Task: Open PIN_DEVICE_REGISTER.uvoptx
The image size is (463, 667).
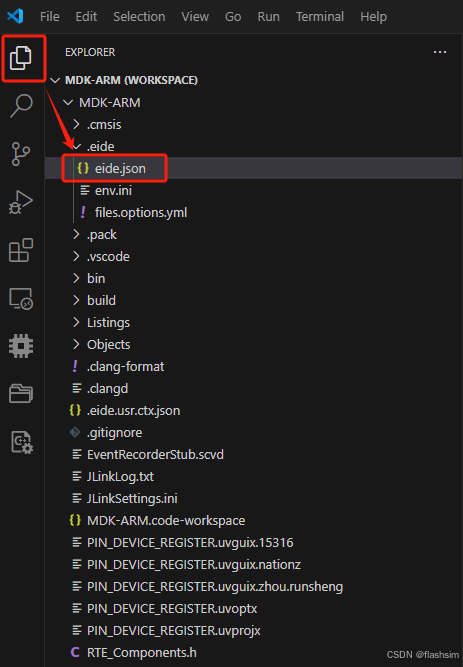Action: pyautogui.click(x=253, y=609)
